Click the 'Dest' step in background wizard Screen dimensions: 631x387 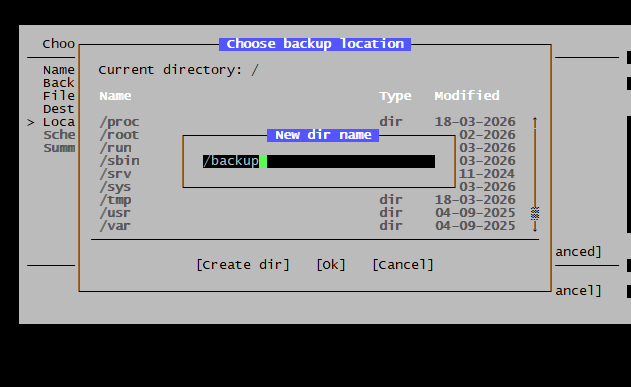[x=59, y=109]
